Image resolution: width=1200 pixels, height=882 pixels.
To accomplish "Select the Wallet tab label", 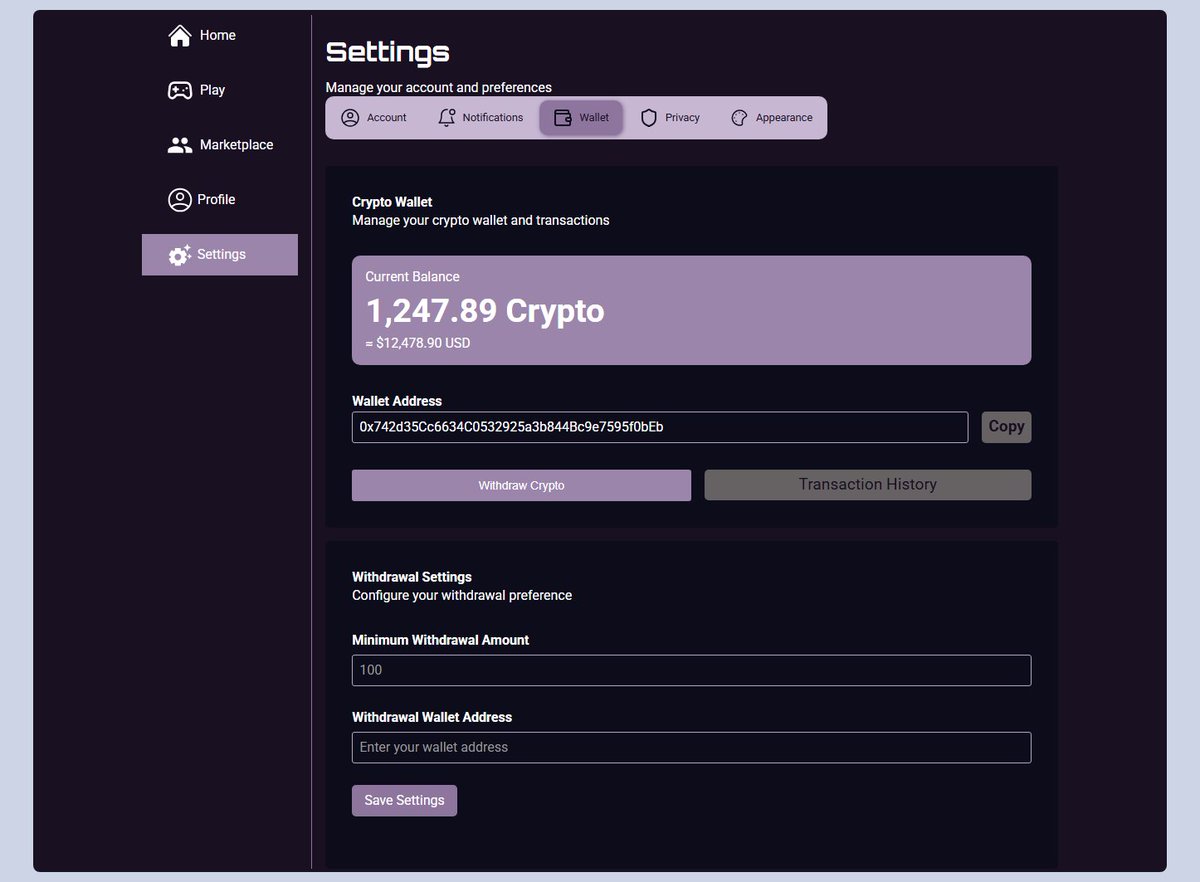I will click(x=594, y=118).
